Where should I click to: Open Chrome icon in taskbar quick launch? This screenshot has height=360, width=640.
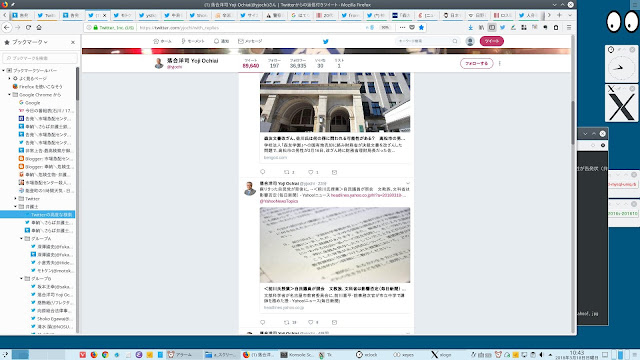(x=105, y=355)
